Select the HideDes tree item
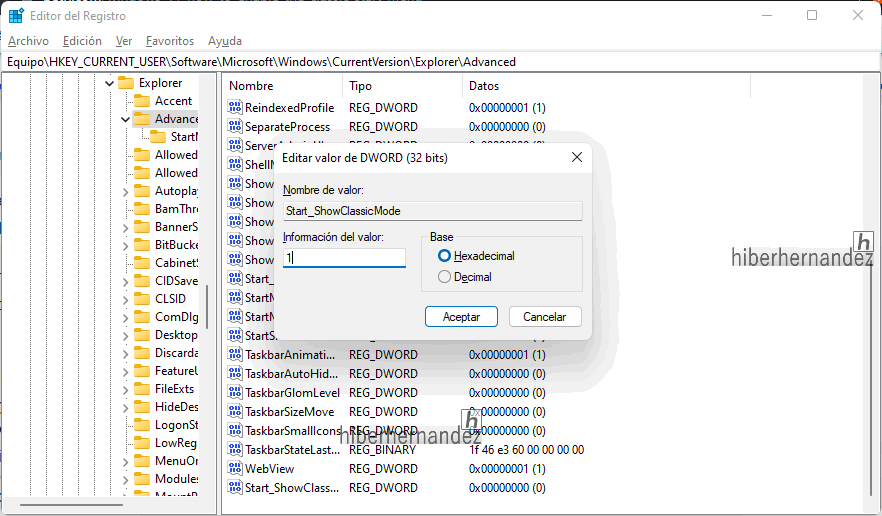 (x=176, y=407)
